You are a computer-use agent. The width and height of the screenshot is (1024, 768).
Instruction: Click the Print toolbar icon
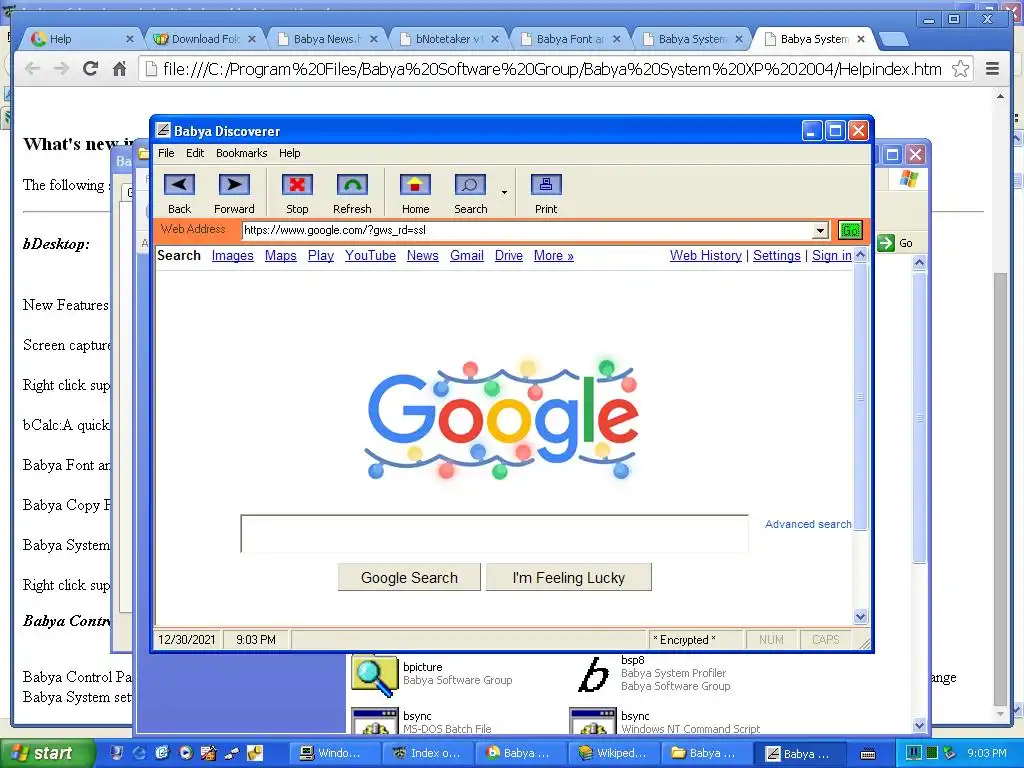(x=546, y=185)
